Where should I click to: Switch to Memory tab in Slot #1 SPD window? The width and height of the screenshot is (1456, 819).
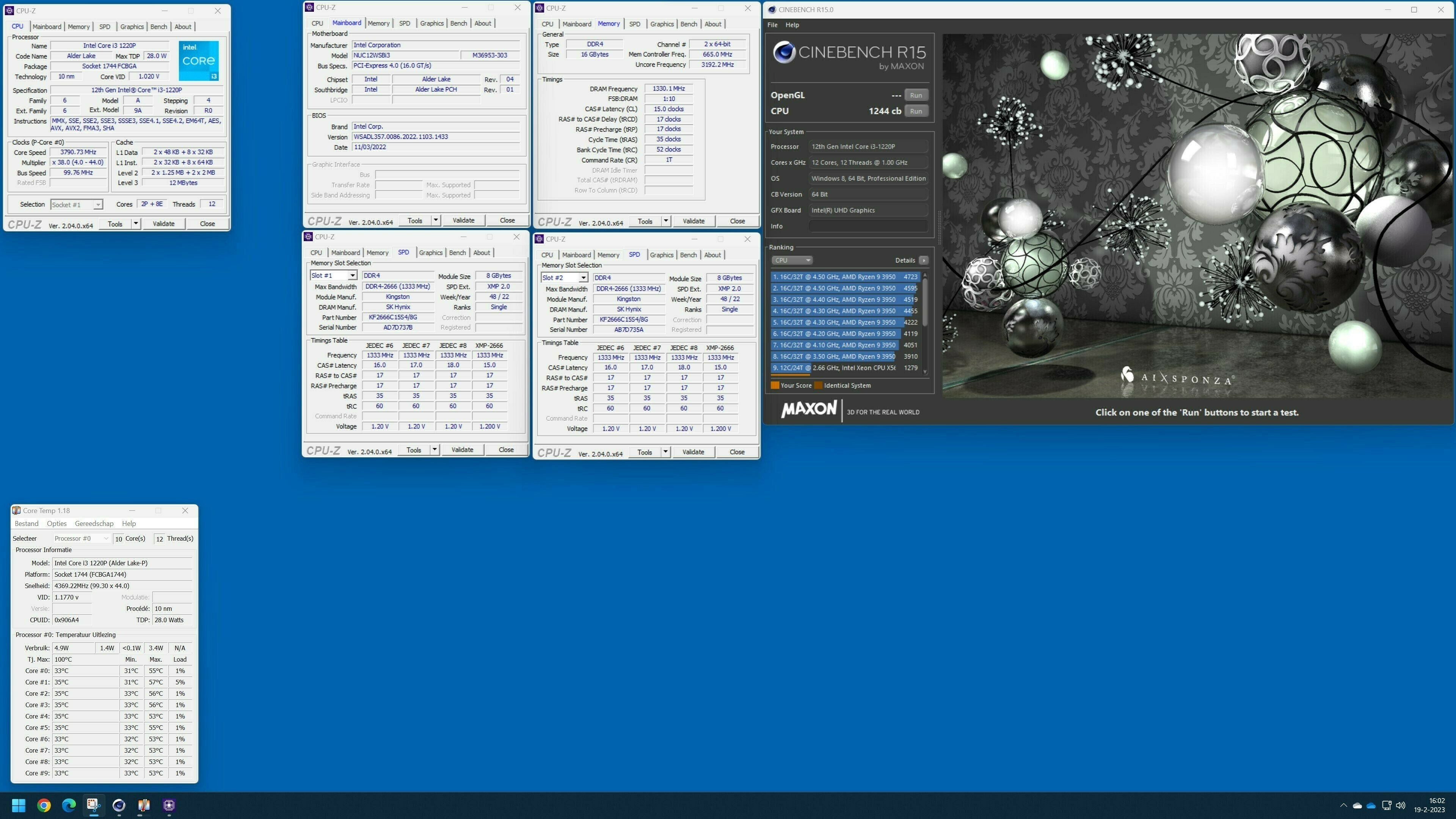tap(377, 253)
